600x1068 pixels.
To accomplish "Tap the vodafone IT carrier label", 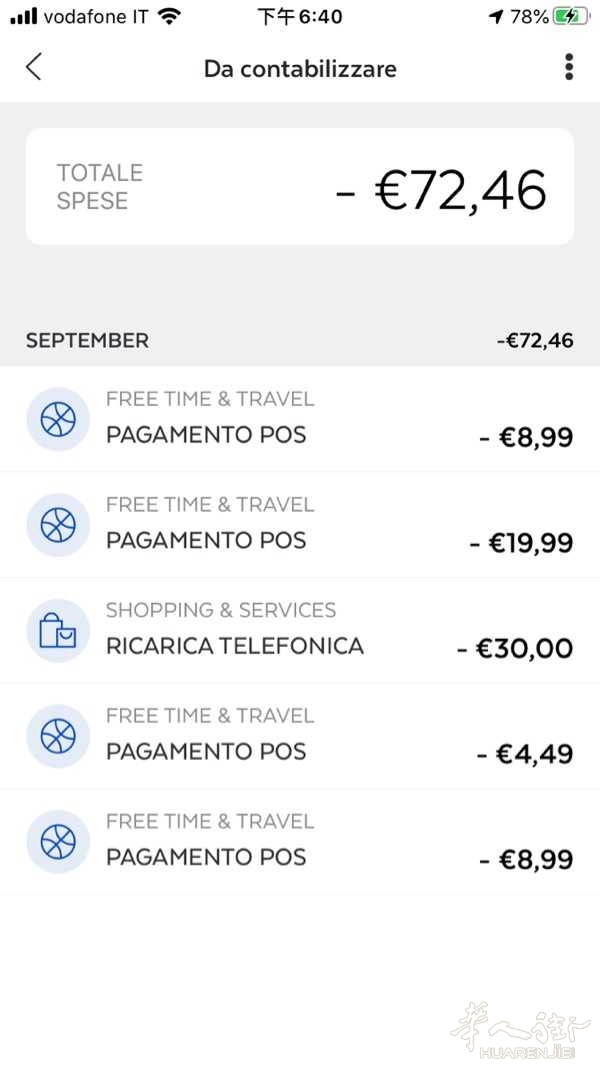I will tap(96, 17).
